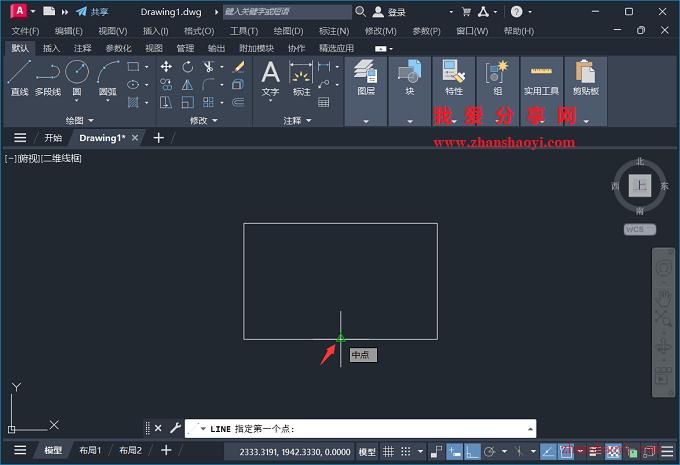Toggle isometric drafting in status bar

pos(519,452)
